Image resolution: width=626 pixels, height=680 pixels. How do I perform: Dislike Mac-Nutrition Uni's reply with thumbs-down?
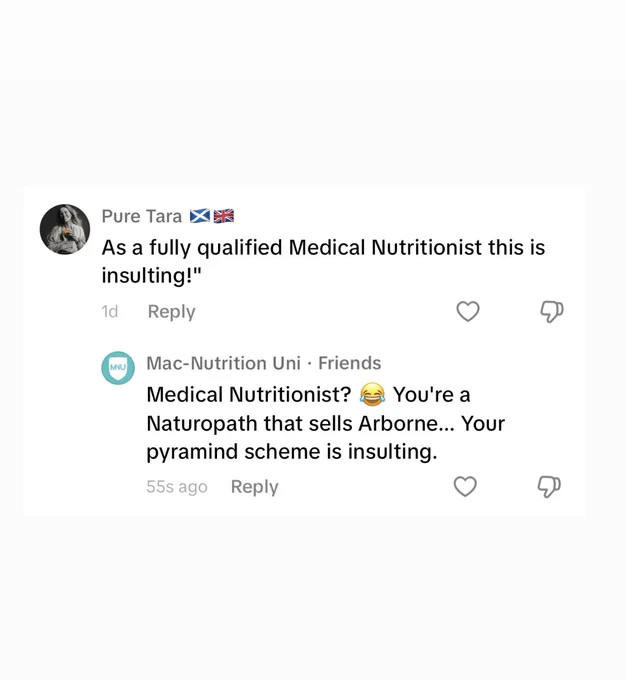[x=549, y=487]
